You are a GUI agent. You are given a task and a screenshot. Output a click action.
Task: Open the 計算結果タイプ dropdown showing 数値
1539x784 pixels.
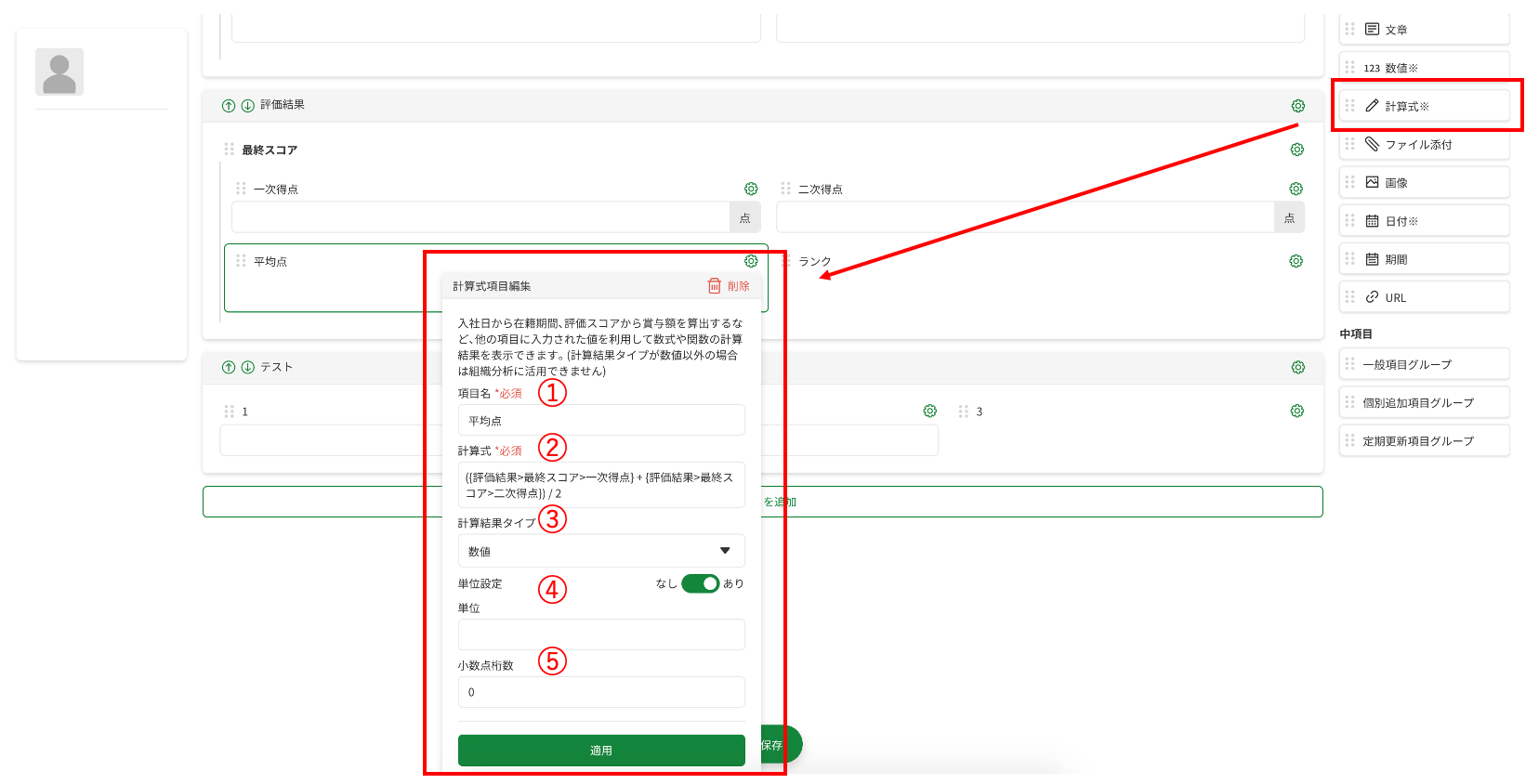pyautogui.click(x=601, y=551)
